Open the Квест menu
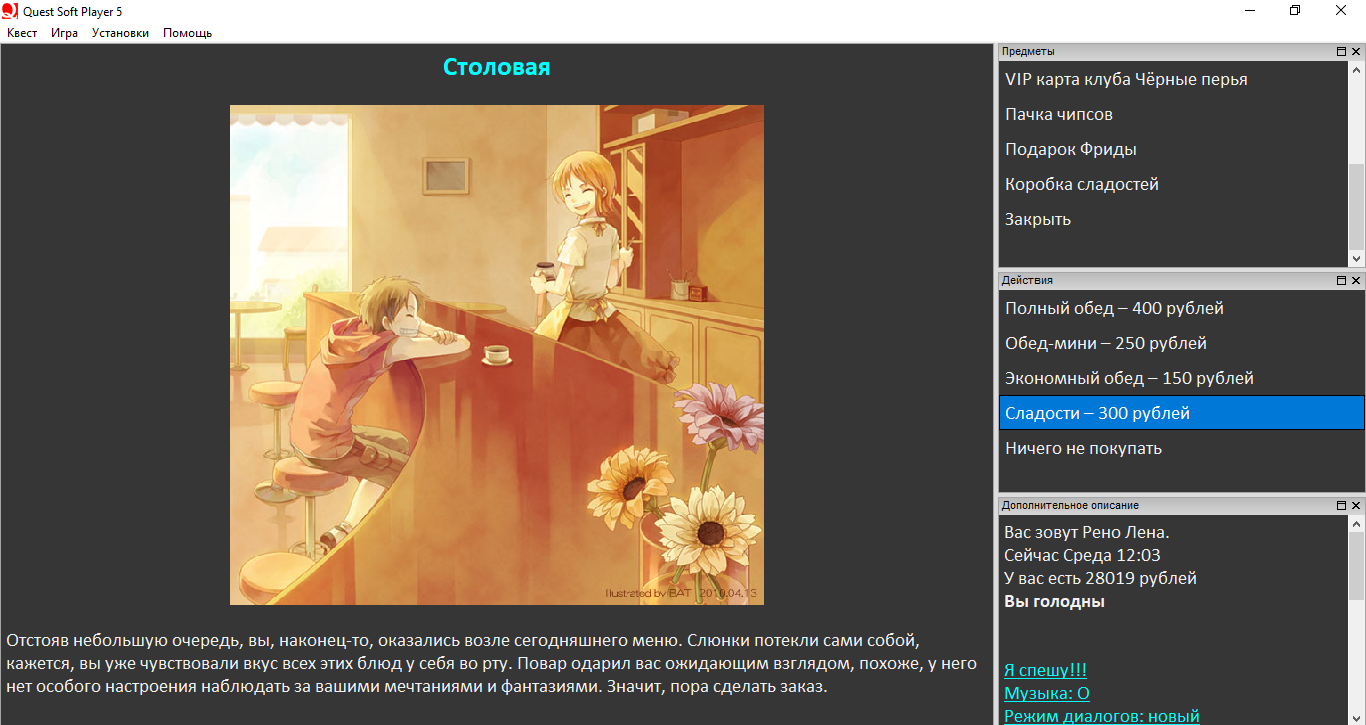Image resolution: width=1366 pixels, height=725 pixels. pos(22,33)
